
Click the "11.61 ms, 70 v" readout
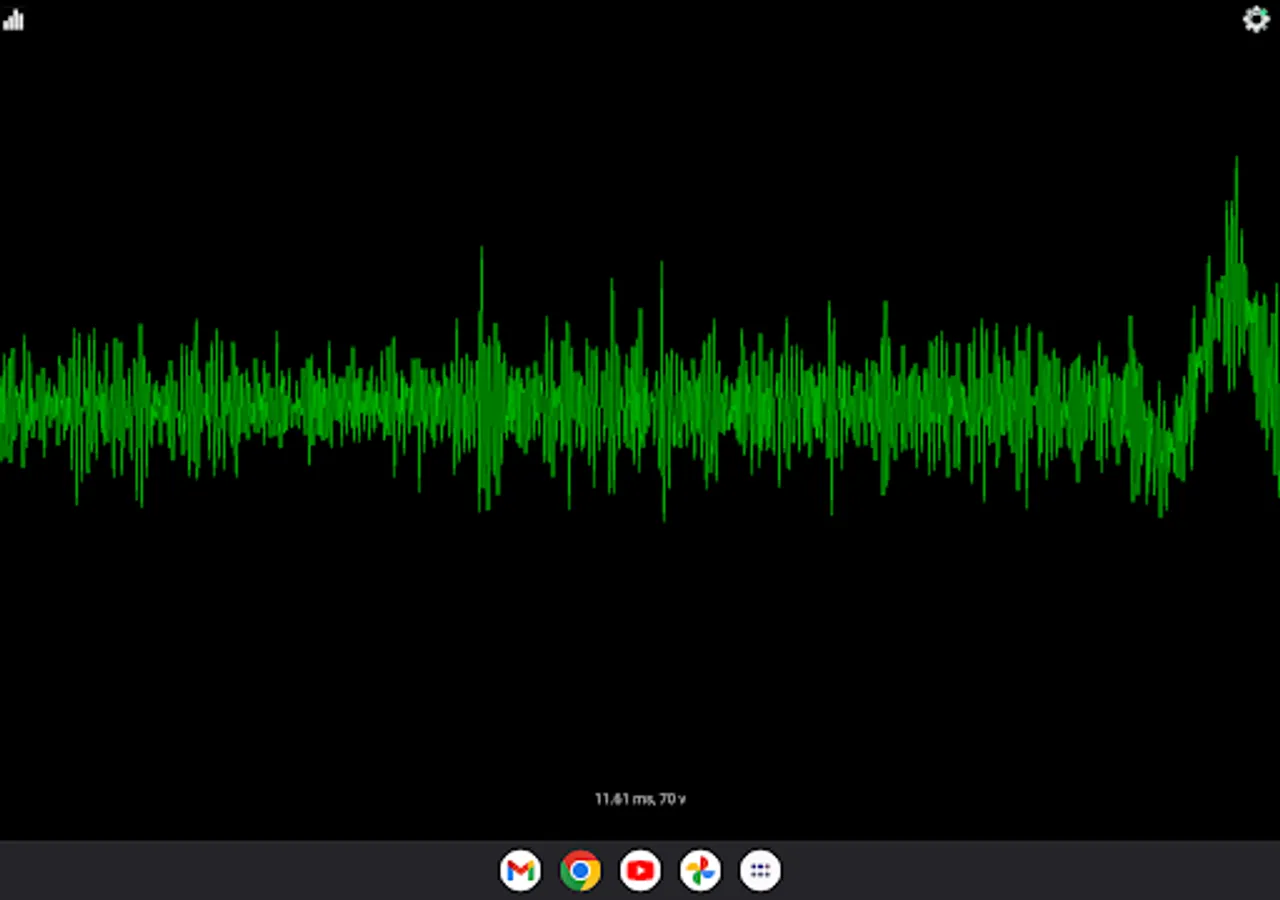click(640, 799)
